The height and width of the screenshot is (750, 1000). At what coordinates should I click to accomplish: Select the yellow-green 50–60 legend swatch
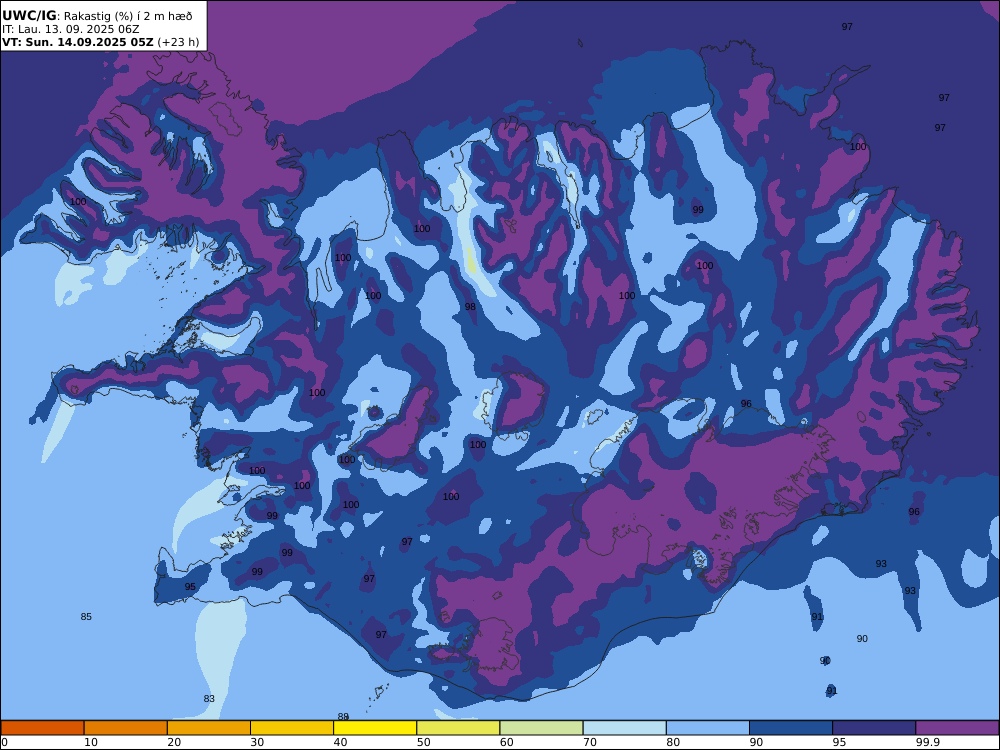459,728
